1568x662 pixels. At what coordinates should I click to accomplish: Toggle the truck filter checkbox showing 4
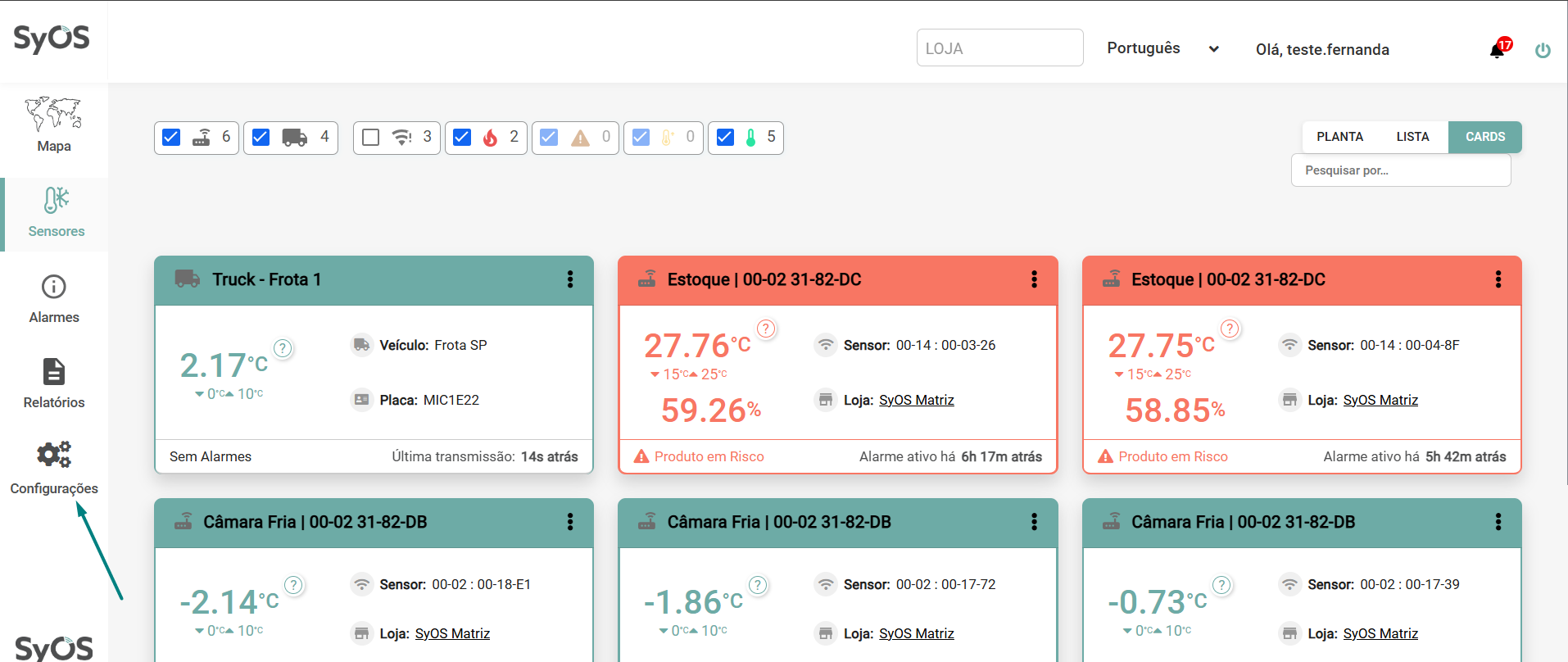pyautogui.click(x=261, y=137)
